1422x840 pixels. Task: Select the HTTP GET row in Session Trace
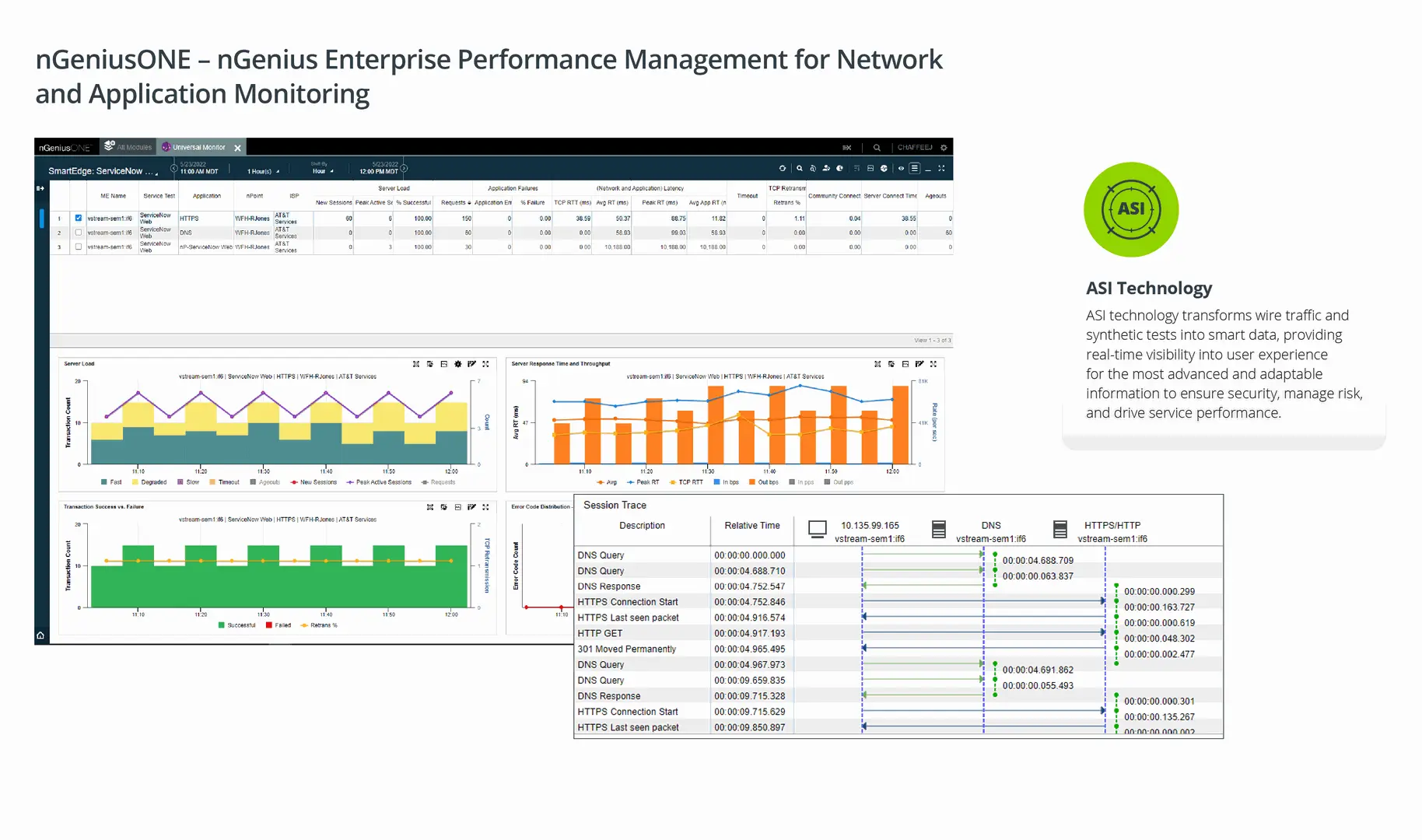898,633
